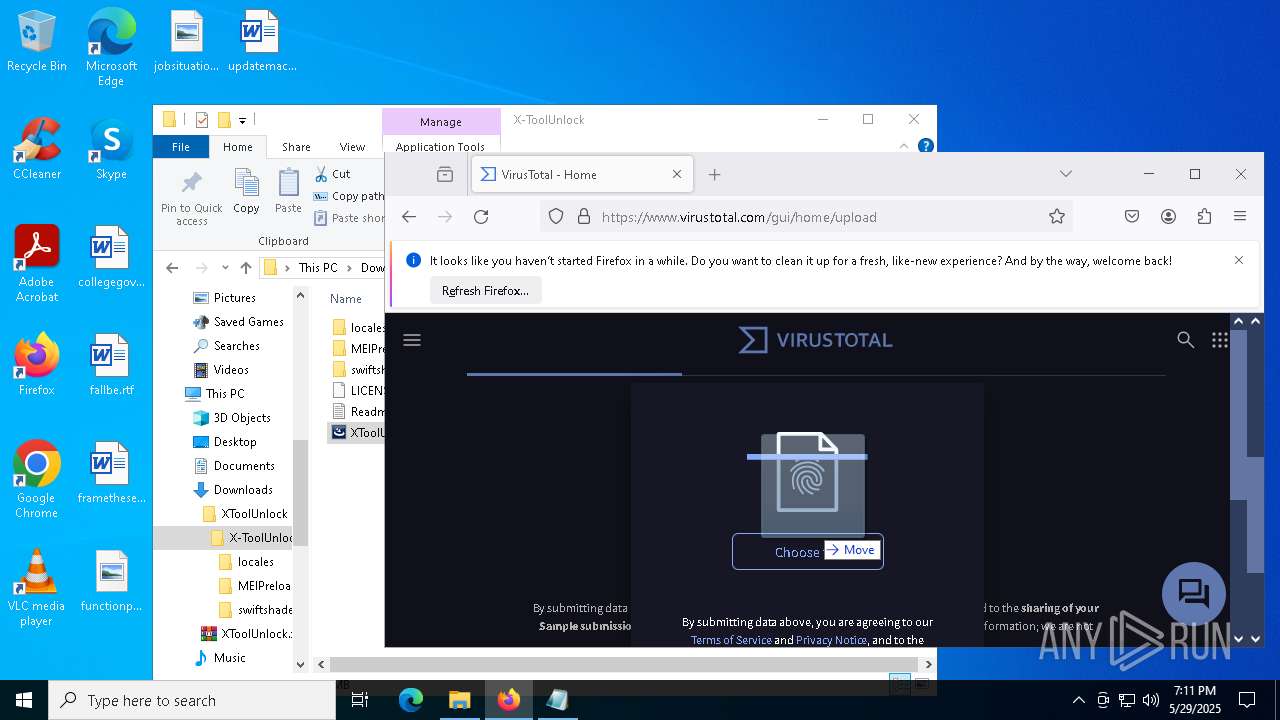This screenshot has height=720, width=1280.
Task: Open Google Chrome desktop shortcut
Action: [x=37, y=480]
